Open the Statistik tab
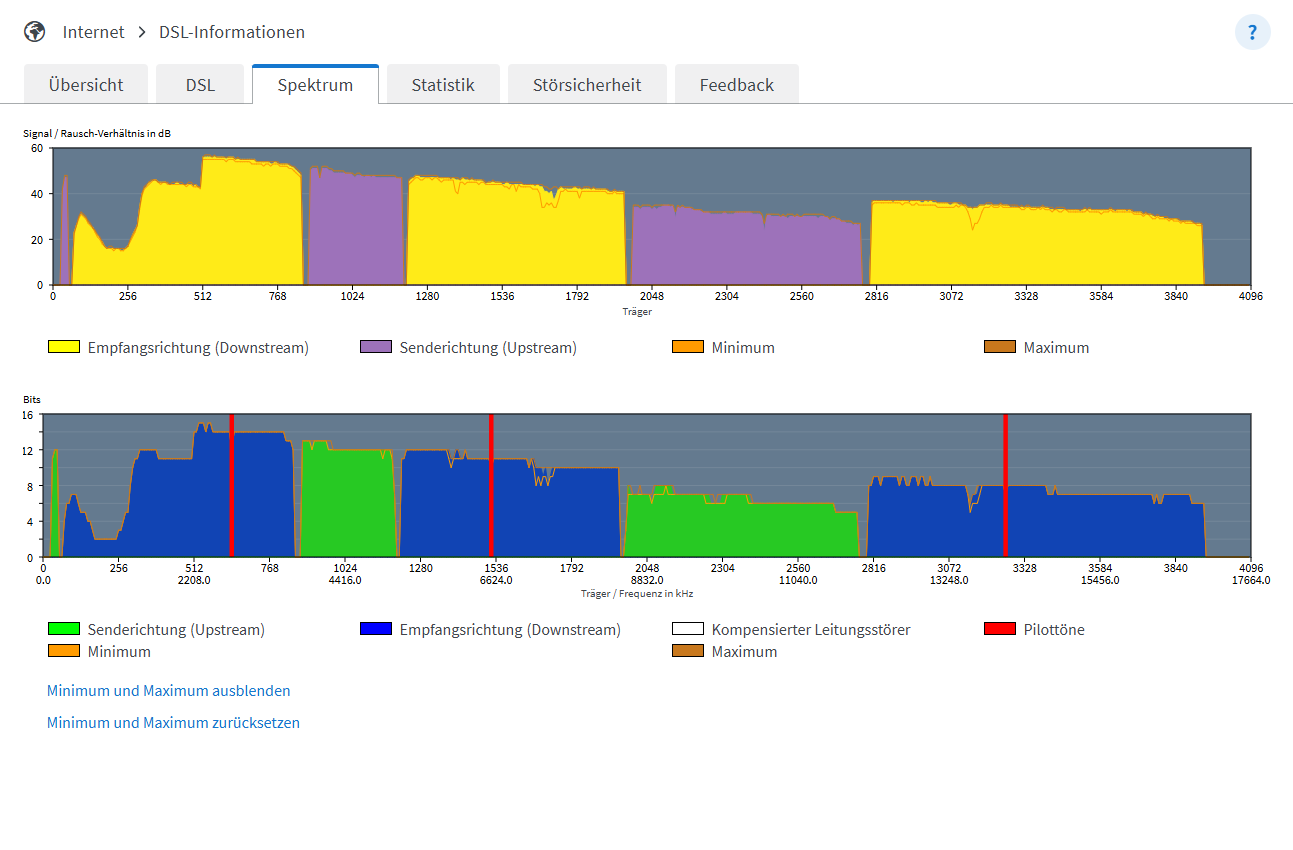 point(443,84)
